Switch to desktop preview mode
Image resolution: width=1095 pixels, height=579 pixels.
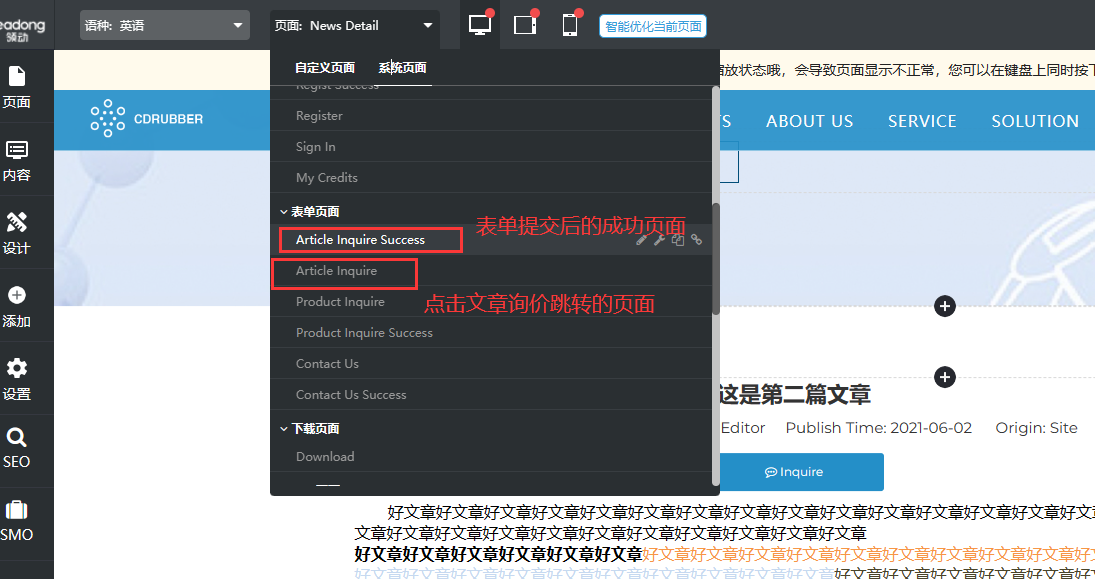(x=481, y=25)
